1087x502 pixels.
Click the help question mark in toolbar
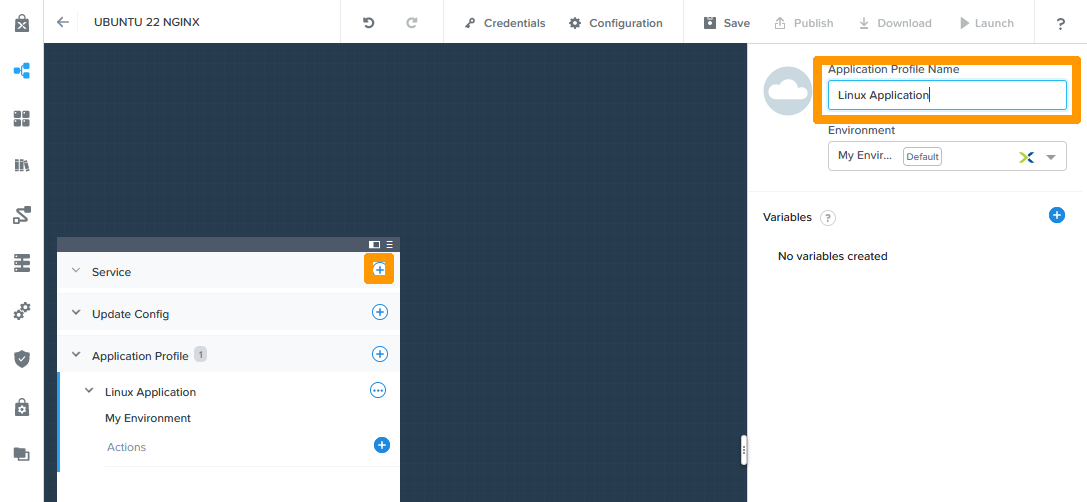coord(1060,23)
